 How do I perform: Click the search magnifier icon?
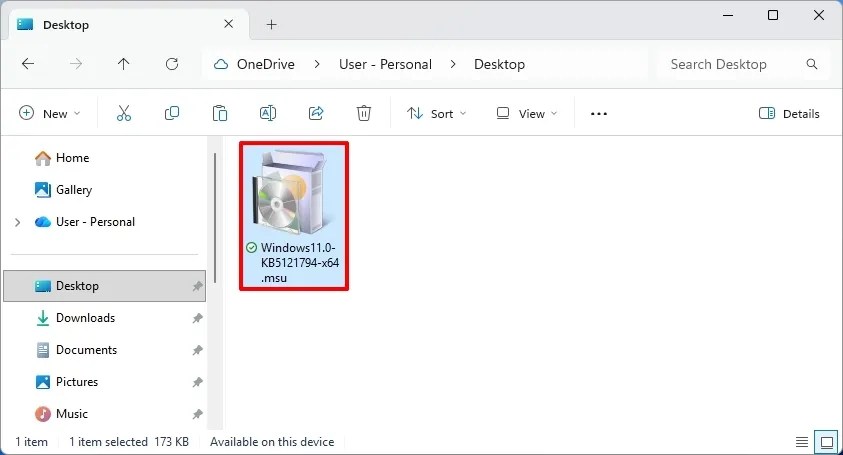(812, 65)
